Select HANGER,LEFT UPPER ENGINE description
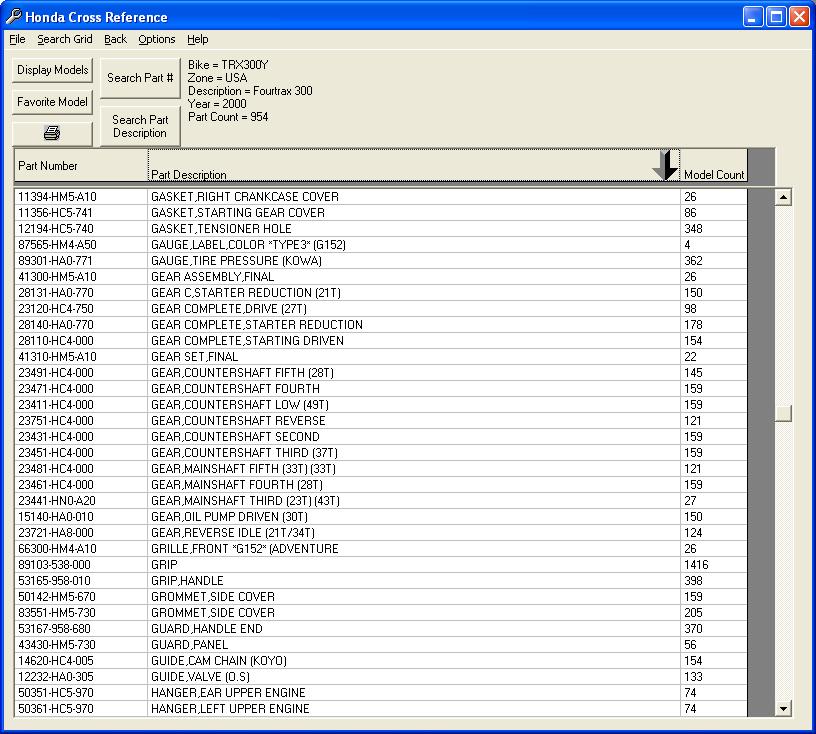816x734 pixels. [414, 709]
